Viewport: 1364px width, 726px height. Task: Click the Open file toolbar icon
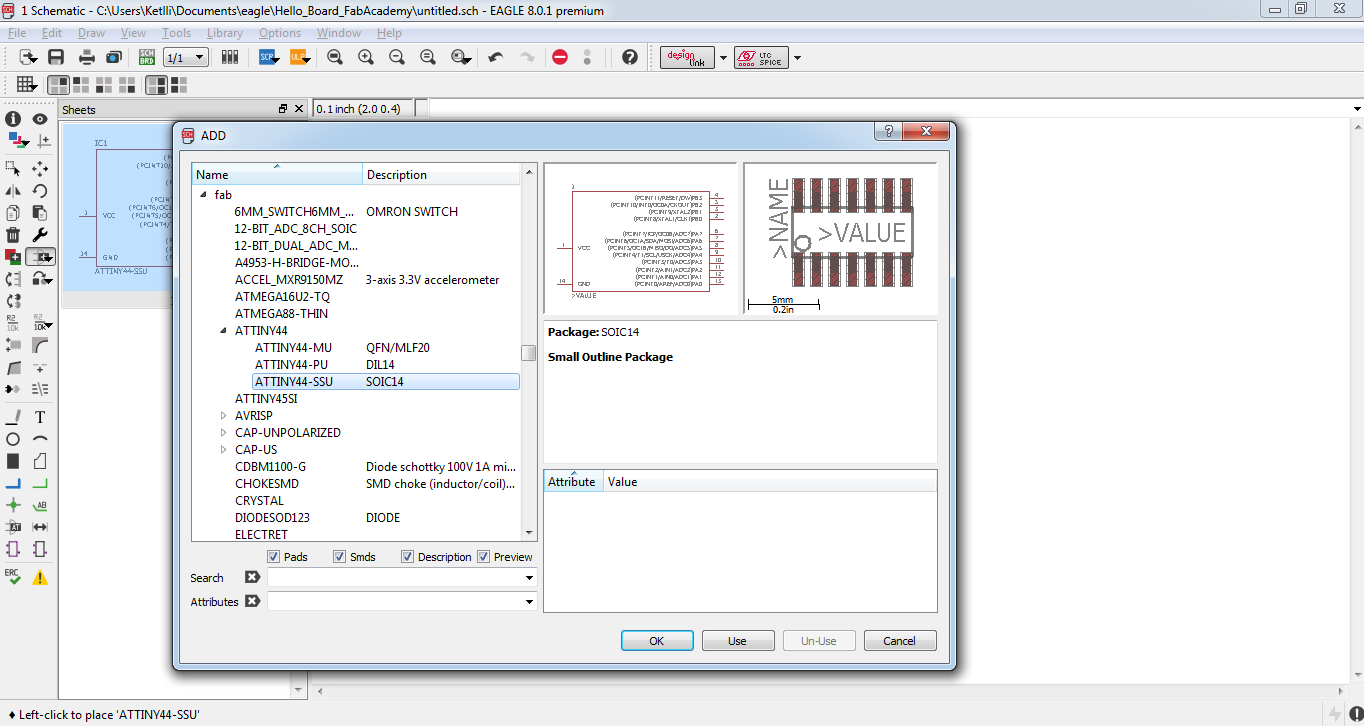click(x=27, y=57)
